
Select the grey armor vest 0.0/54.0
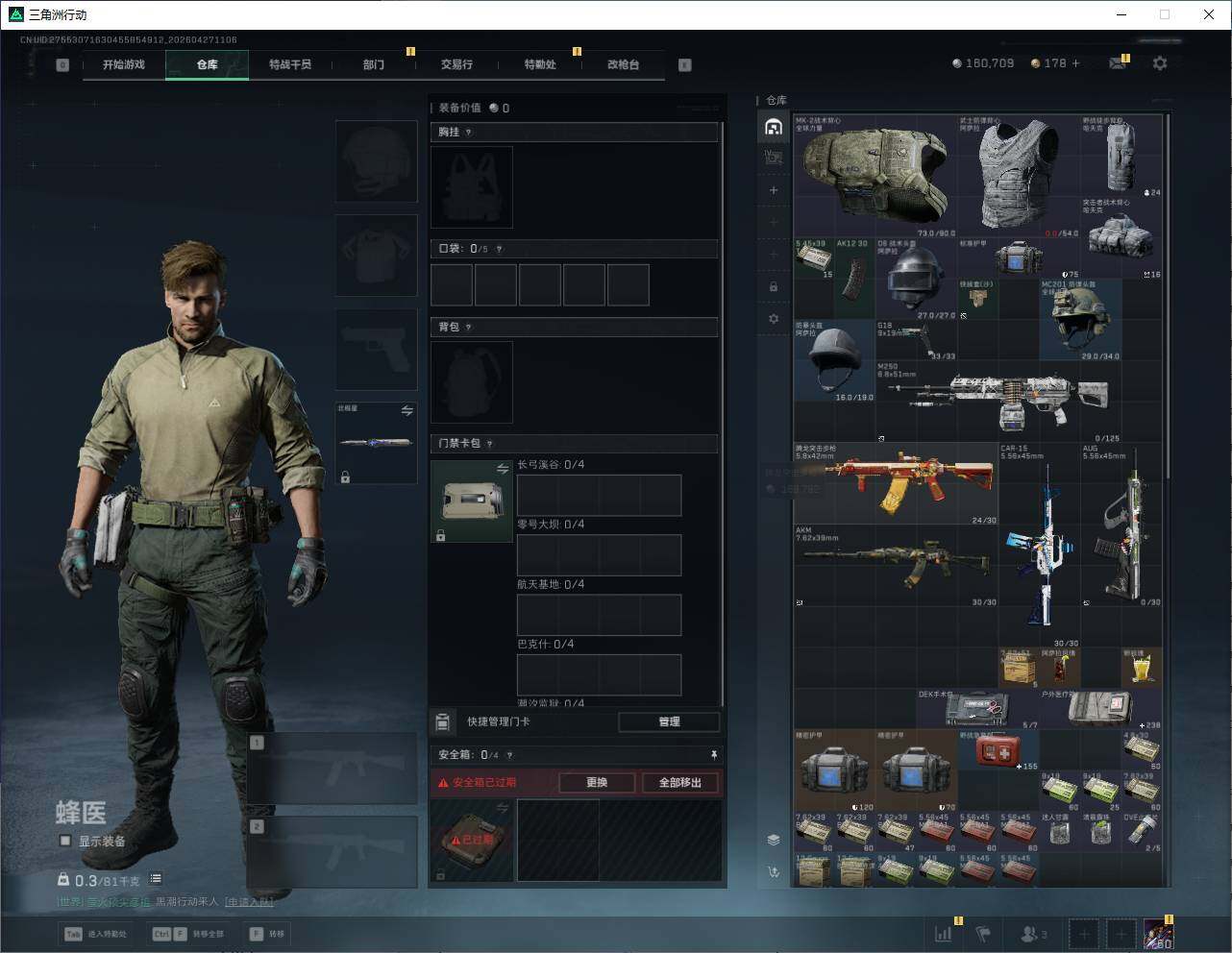pyautogui.click(x=1019, y=177)
